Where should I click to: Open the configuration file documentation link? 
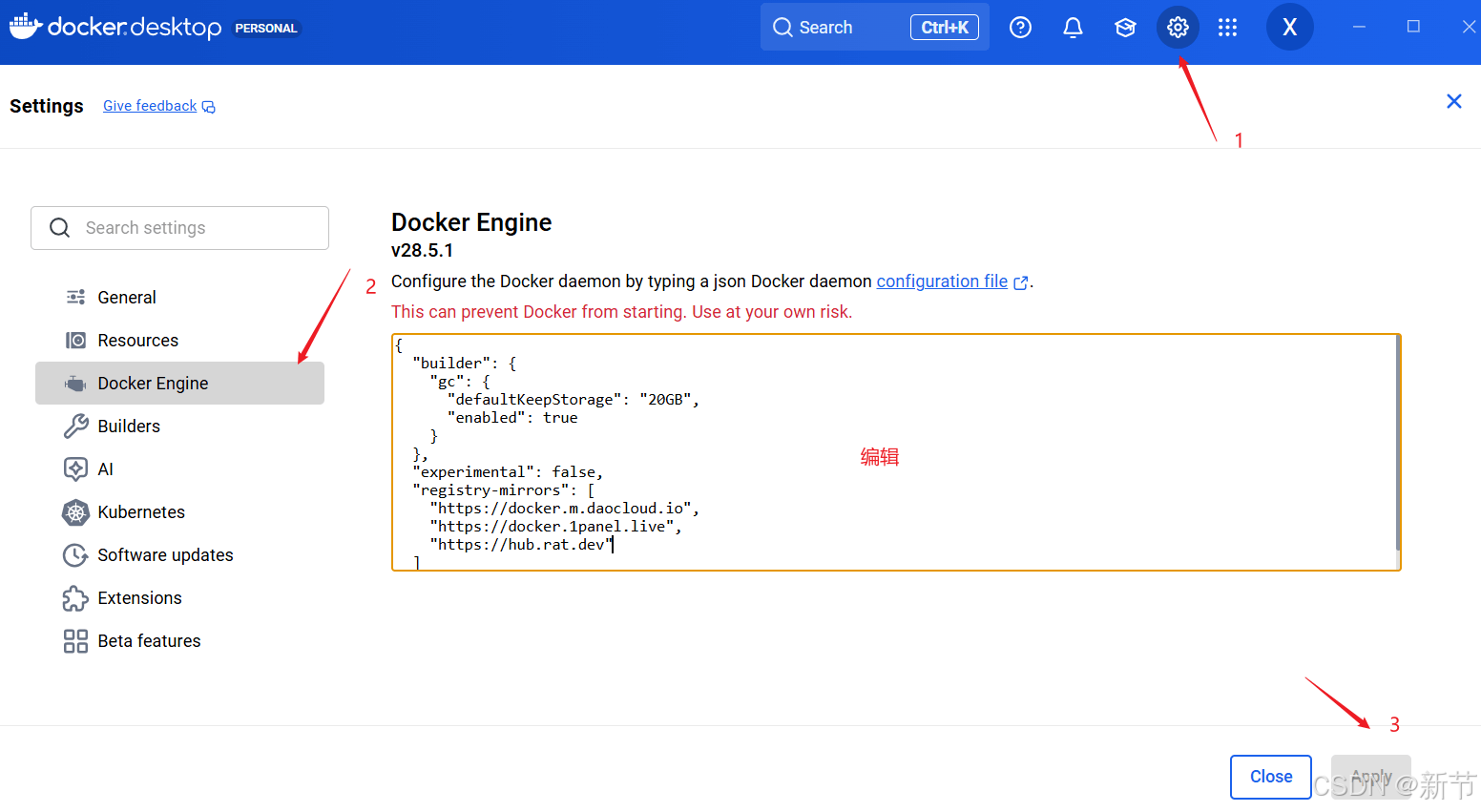[942, 281]
